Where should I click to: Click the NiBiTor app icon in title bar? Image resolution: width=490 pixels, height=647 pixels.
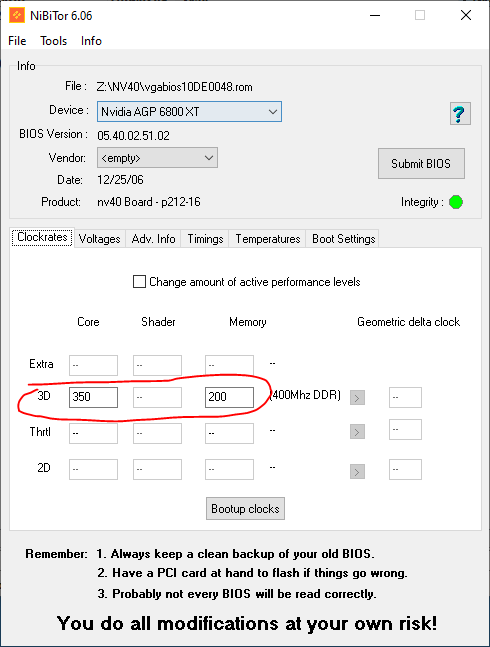16,15
